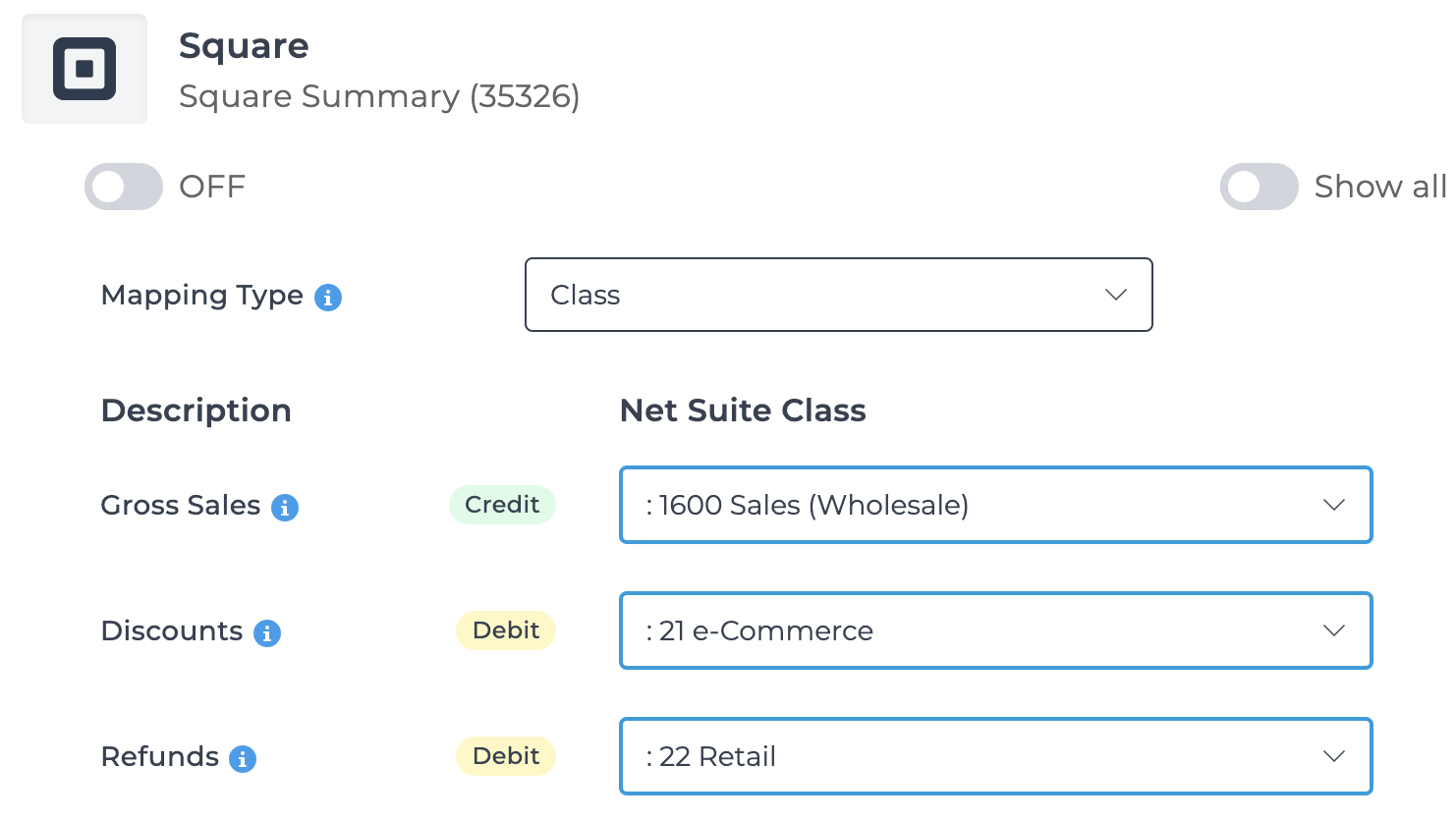The image size is (1456, 821).
Task: Click the Gross Sales info icon
Action: point(285,508)
